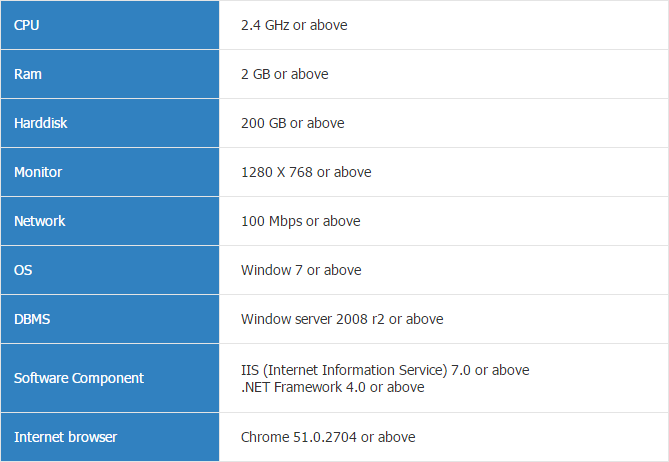Select Window server 2008 r2 text
669x462 pixels.
[x=313, y=320]
